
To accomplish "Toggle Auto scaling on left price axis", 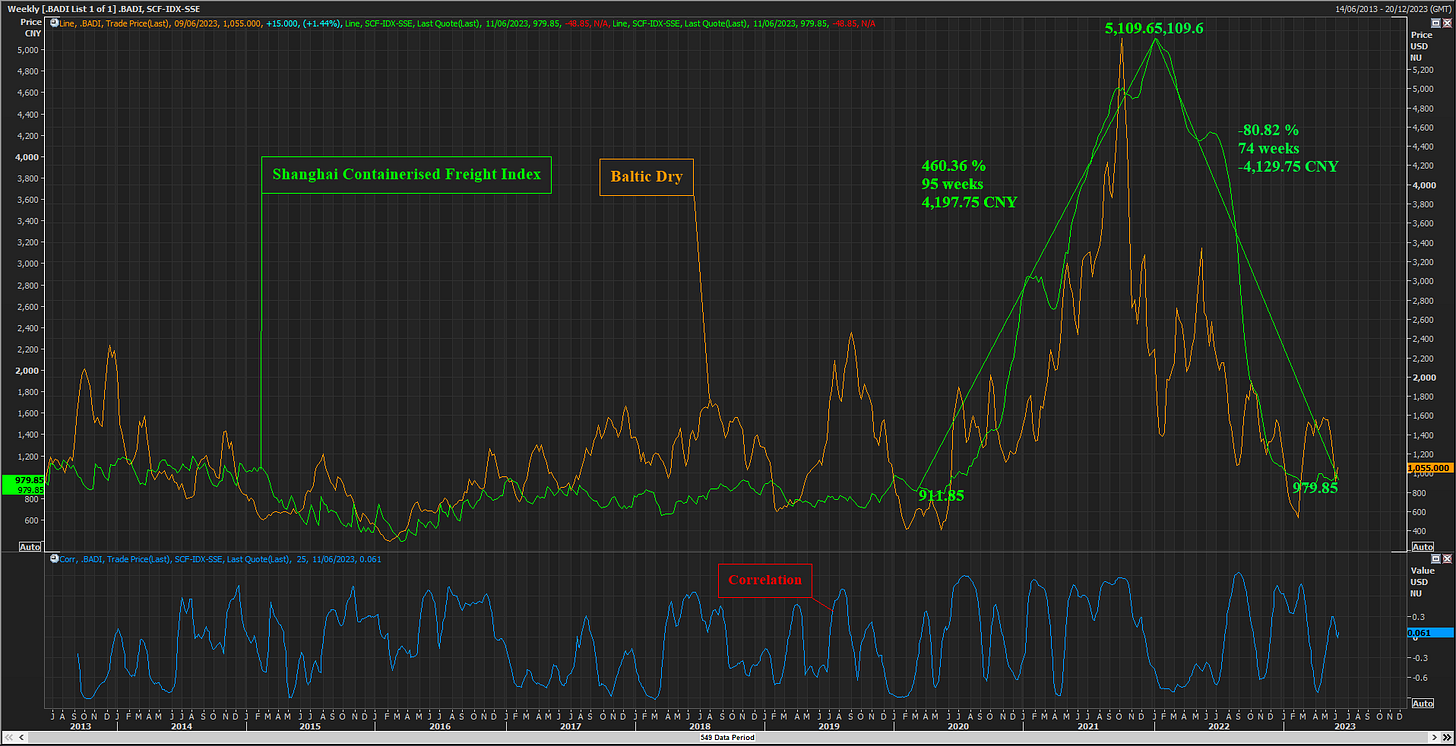I will 29,547.
